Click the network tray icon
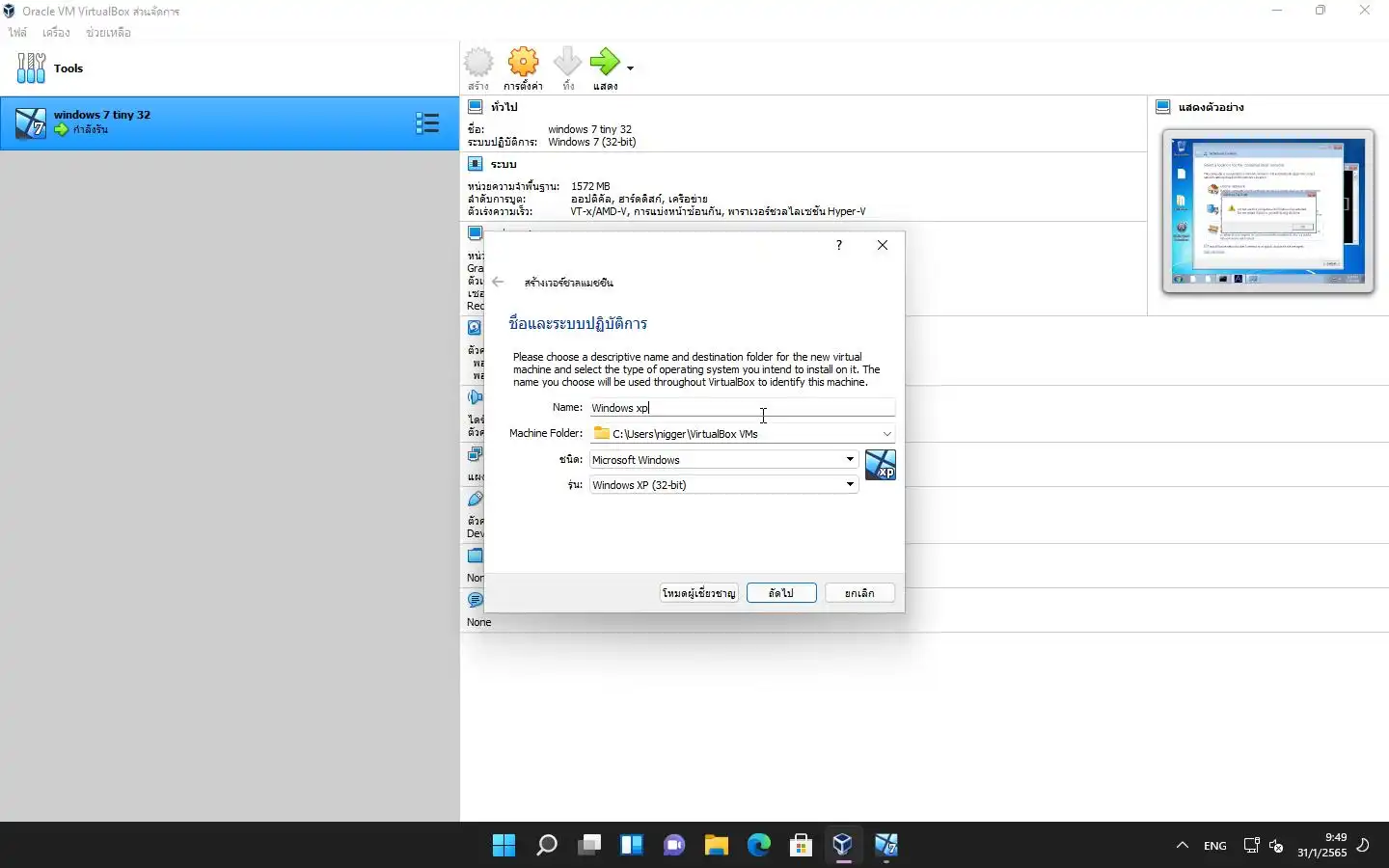The image size is (1389, 868). tap(1251, 846)
